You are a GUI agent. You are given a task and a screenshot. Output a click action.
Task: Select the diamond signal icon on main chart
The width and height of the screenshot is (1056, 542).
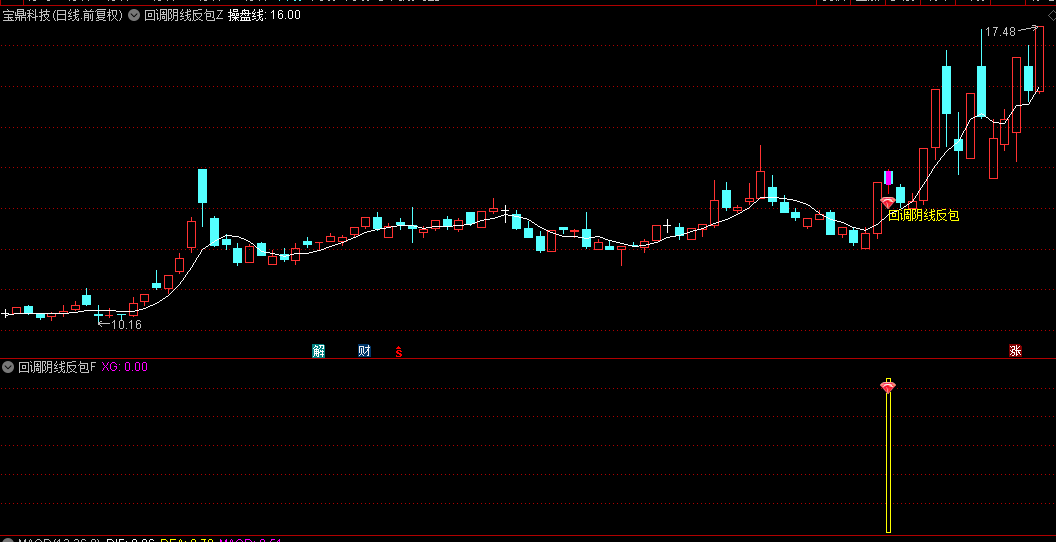(x=888, y=202)
